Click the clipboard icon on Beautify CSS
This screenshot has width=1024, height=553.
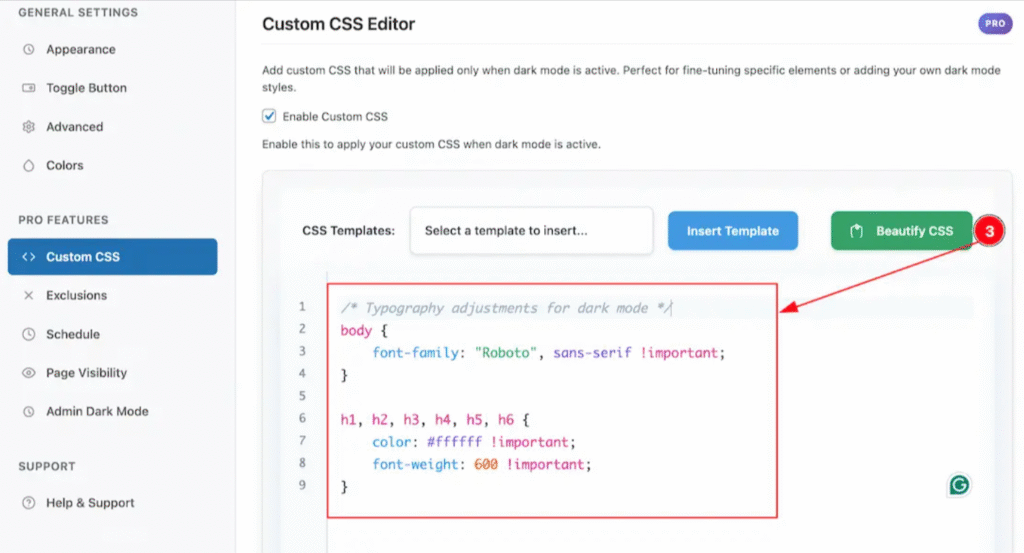tap(856, 231)
